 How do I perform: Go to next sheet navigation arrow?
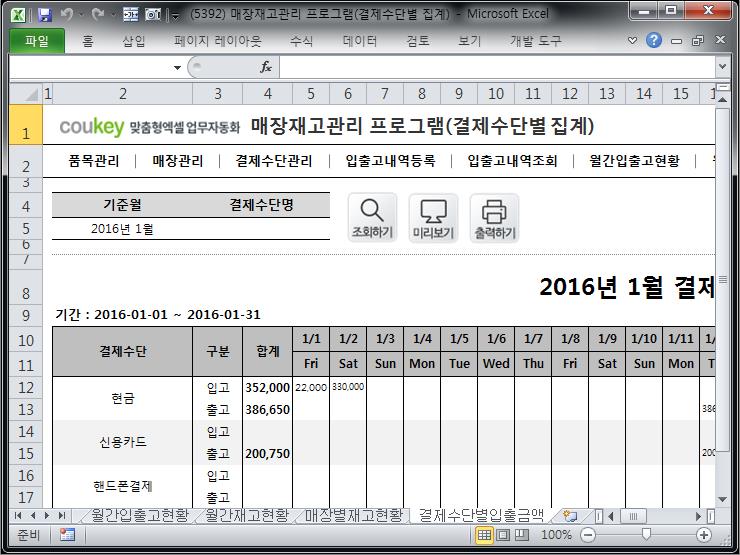tap(47, 515)
